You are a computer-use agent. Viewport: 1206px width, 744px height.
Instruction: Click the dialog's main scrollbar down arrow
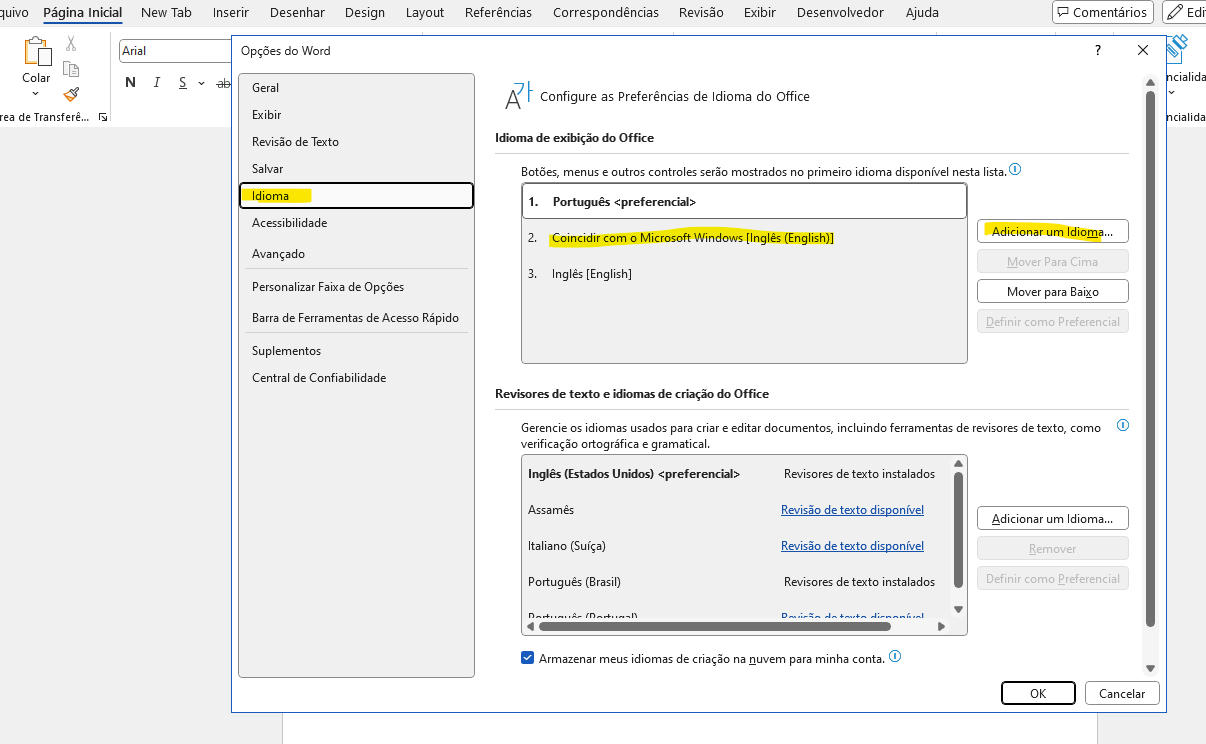[1150, 668]
